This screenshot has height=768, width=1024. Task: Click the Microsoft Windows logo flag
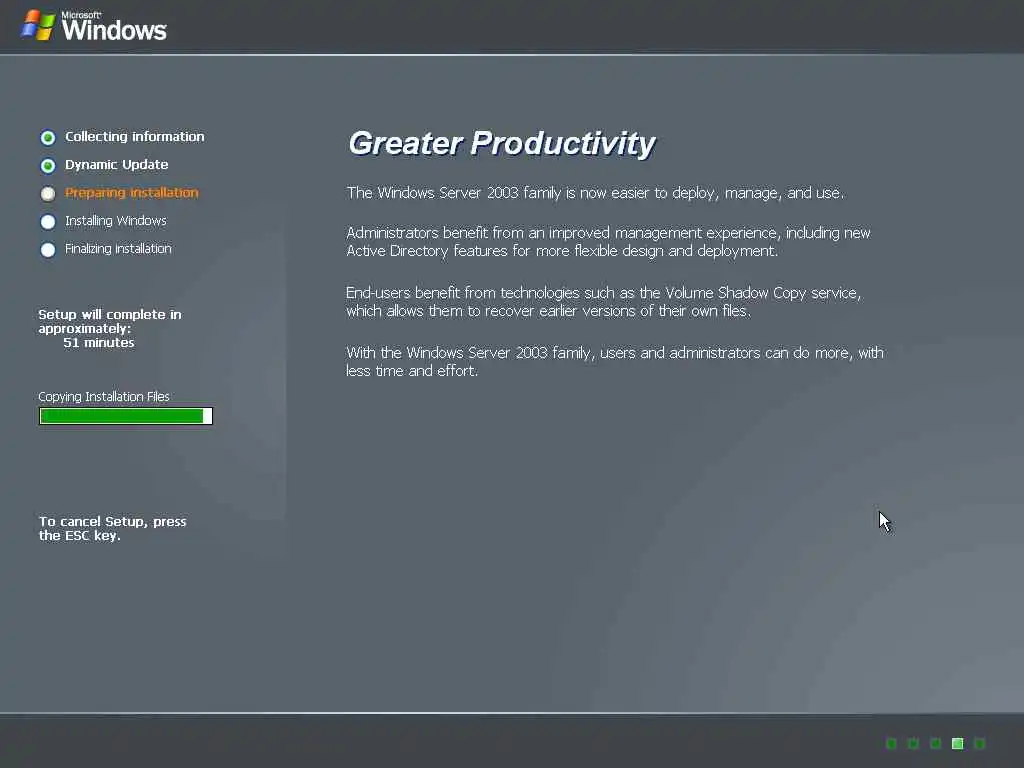pyautogui.click(x=38, y=25)
